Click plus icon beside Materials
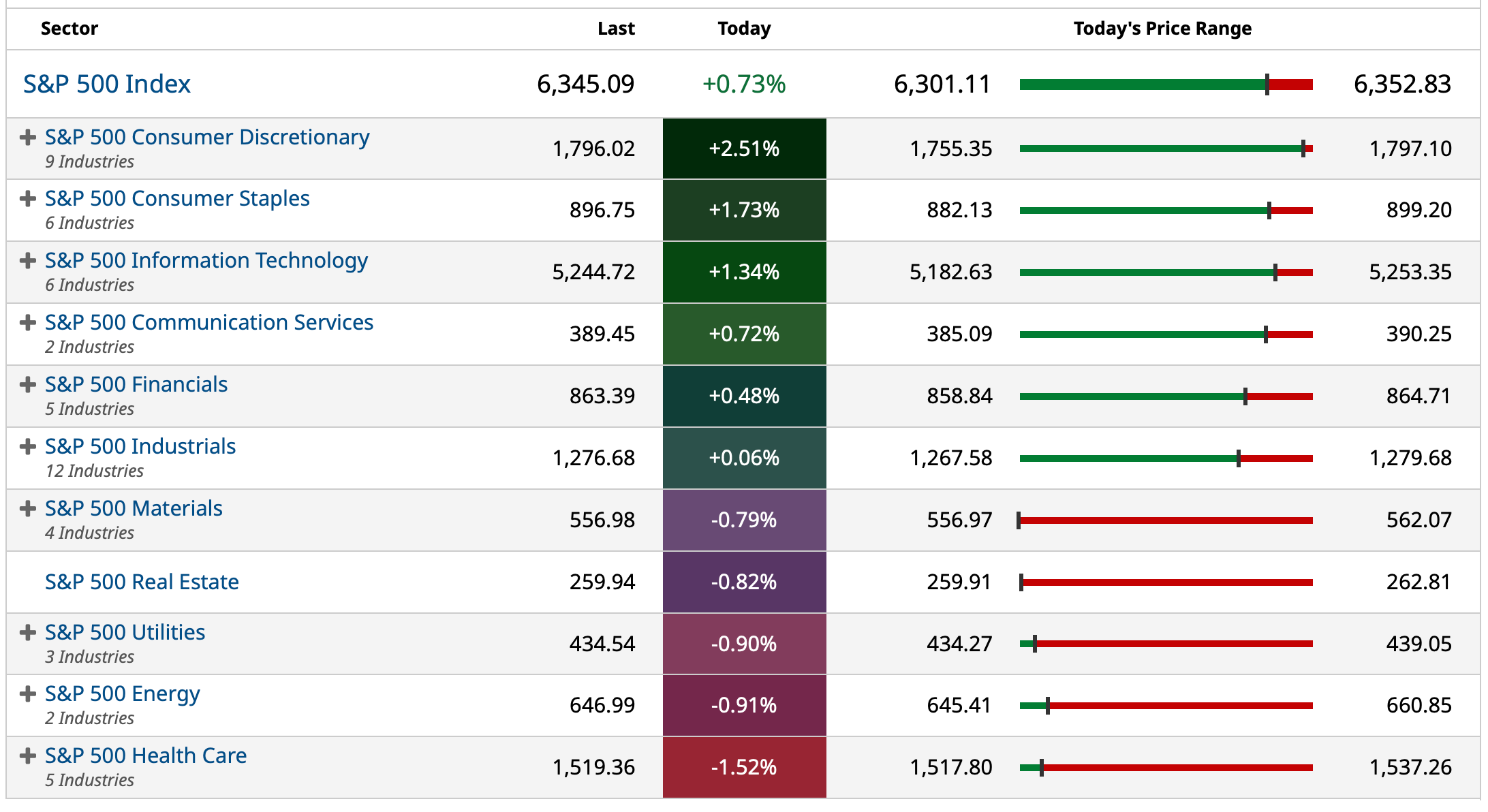1488x812 pixels. [28, 509]
